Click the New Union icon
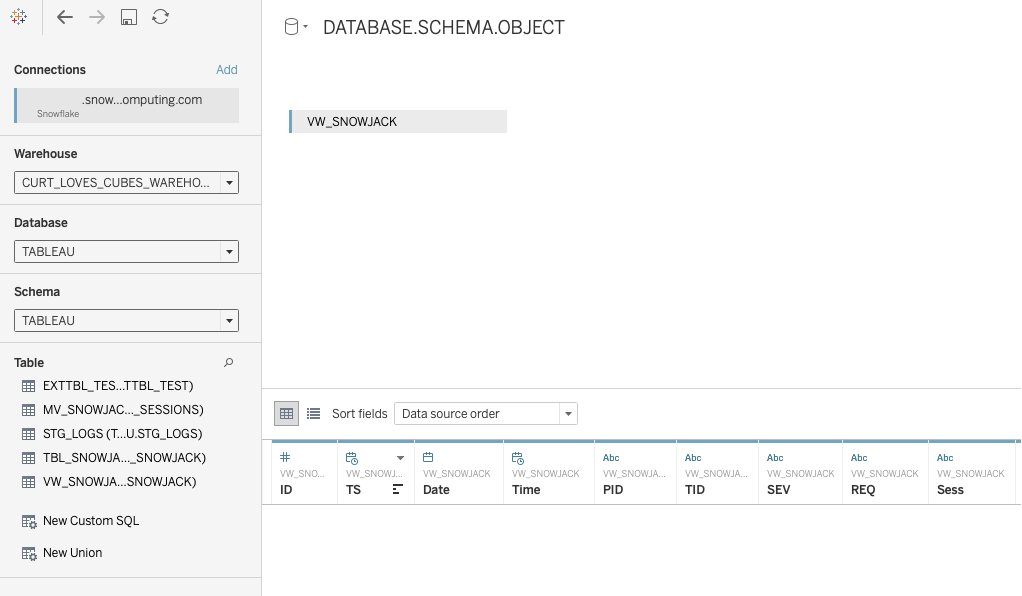The height and width of the screenshot is (596, 1022). point(29,554)
